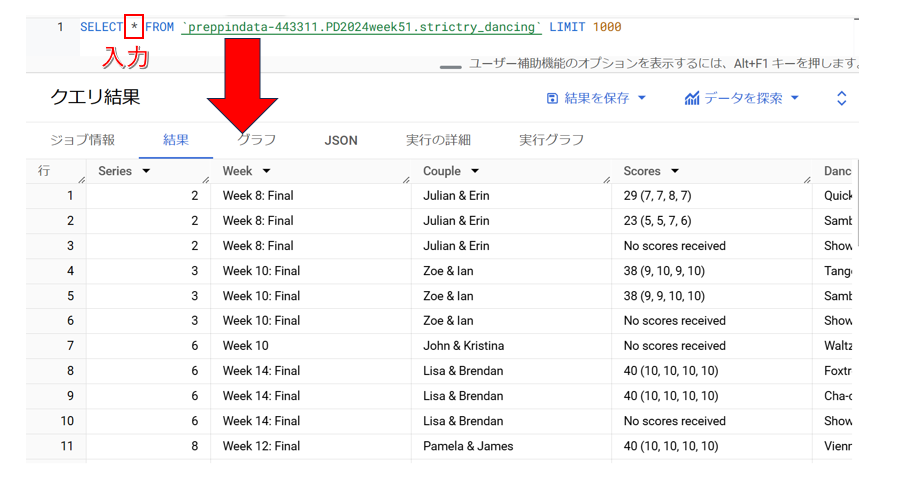Screen dimensions: 904x493
Task: Click the '23 (5, 5, 7, 6)' score cell
Action: tap(657, 221)
